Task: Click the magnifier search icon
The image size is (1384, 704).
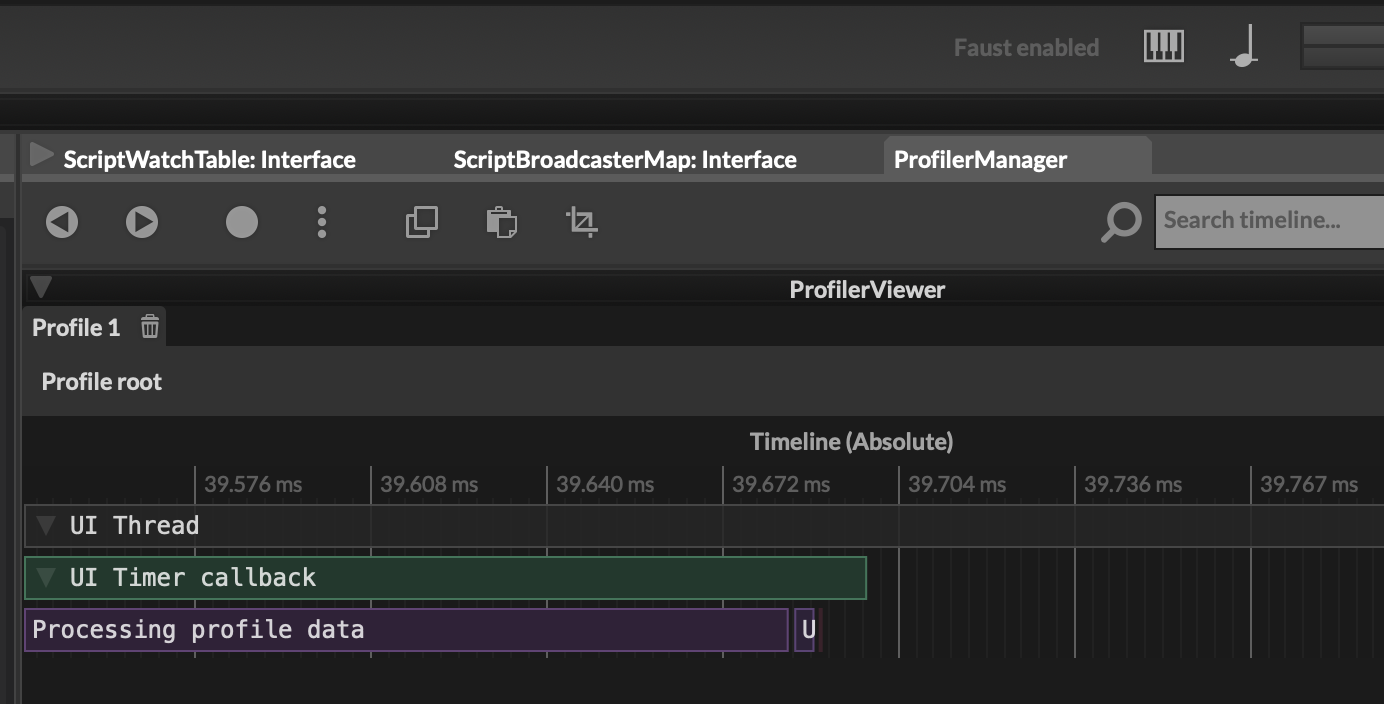Action: click(1121, 222)
